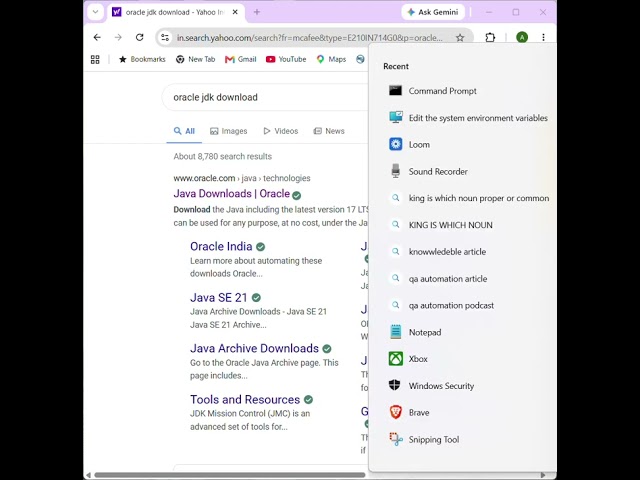Click Ask Gemini button
Image resolution: width=640 pixels, height=480 pixels.
pos(433,12)
